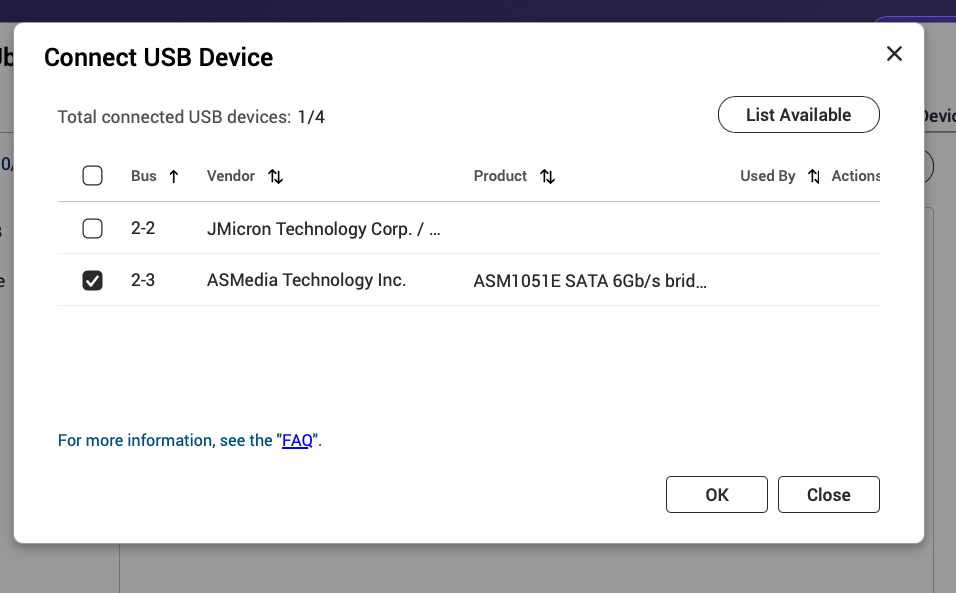
Task: Click the Actions column header
Action: [855, 176]
